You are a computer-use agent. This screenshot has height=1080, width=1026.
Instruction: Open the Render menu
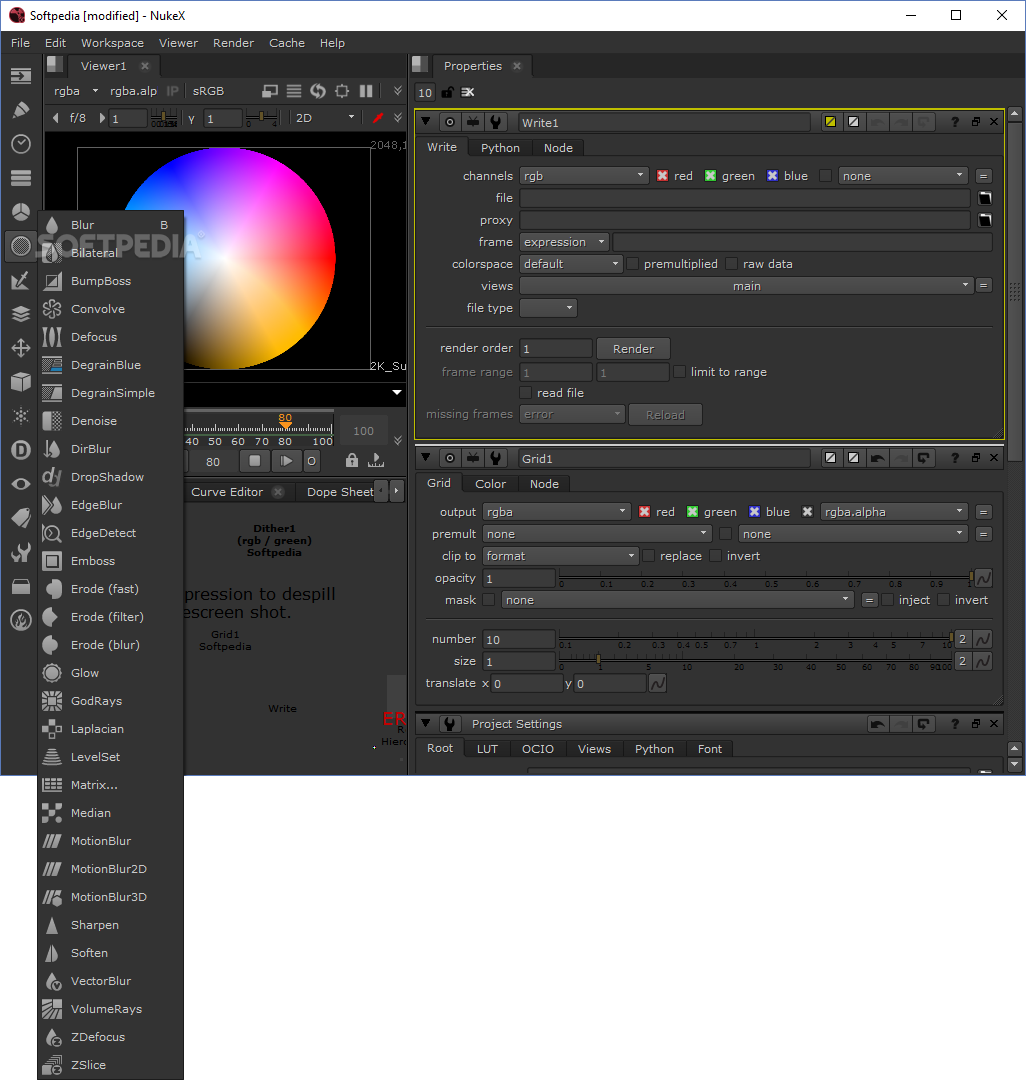(233, 43)
